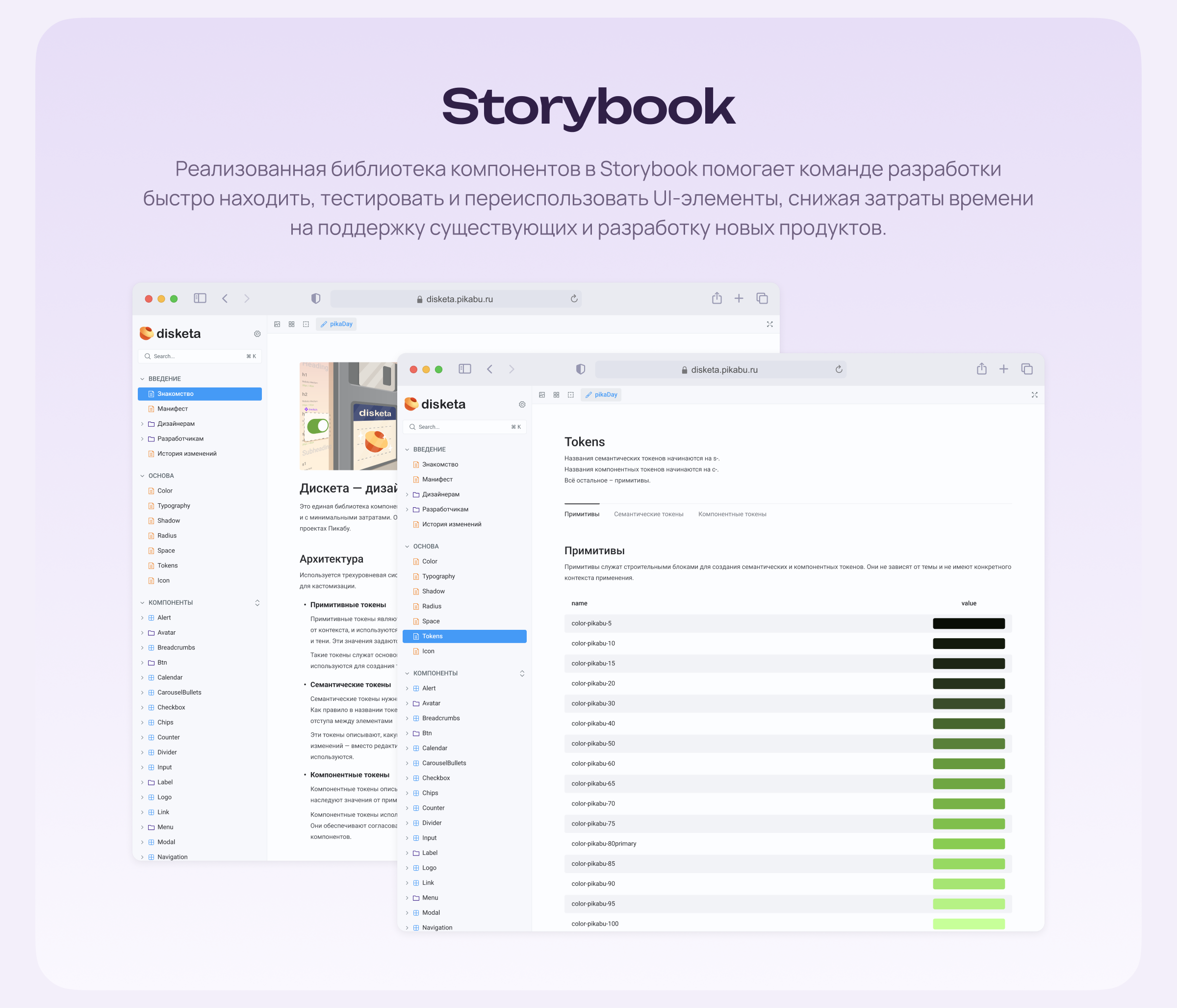Expand all КОМПОНЕНТЫ items in front sidebar
Viewport: 1177px width, 1008px height.
[522, 674]
